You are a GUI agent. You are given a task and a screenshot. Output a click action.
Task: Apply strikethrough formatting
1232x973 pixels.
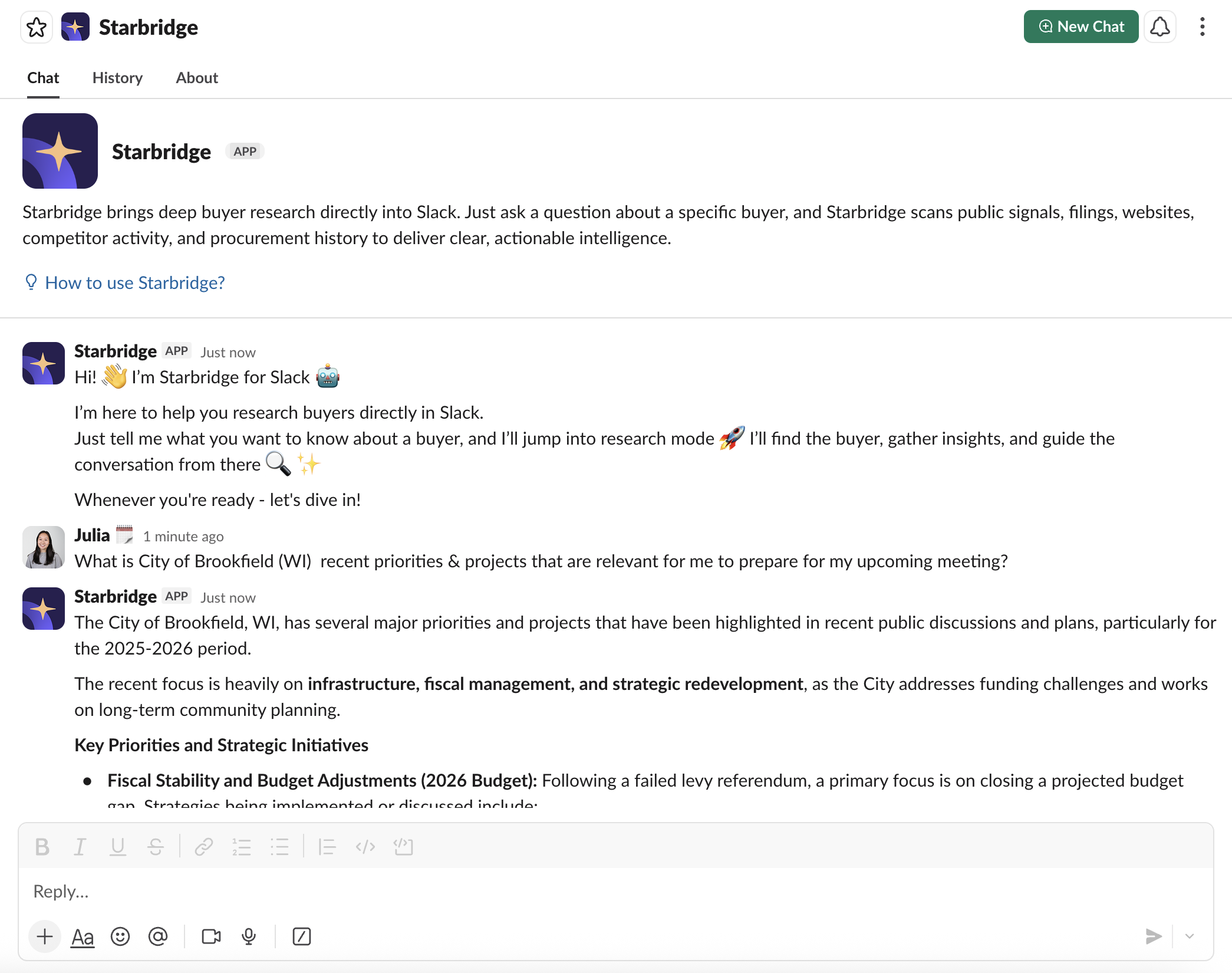point(156,847)
